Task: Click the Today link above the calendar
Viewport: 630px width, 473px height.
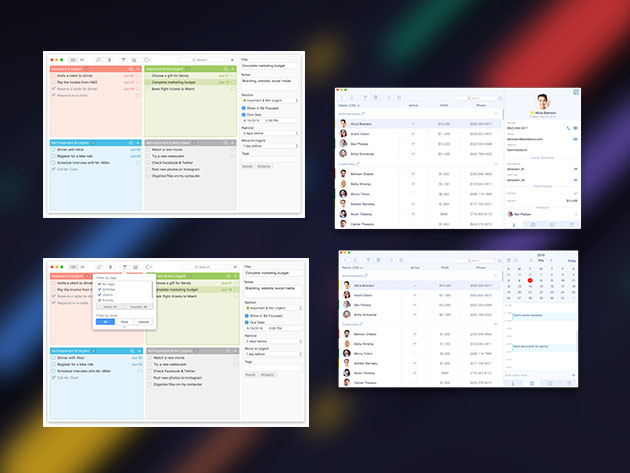Action: click(x=571, y=261)
